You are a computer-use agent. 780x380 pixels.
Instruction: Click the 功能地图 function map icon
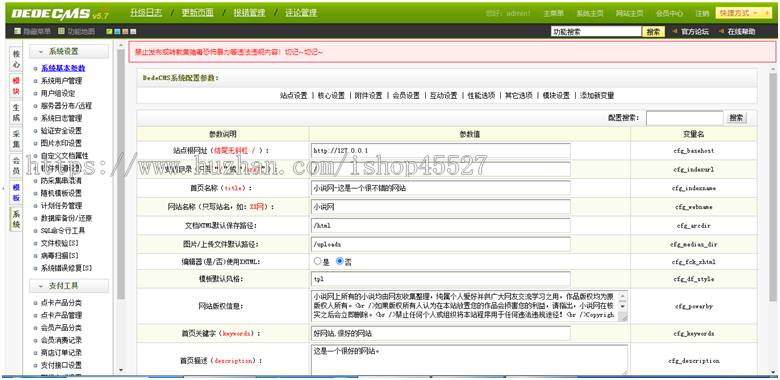tap(61, 31)
